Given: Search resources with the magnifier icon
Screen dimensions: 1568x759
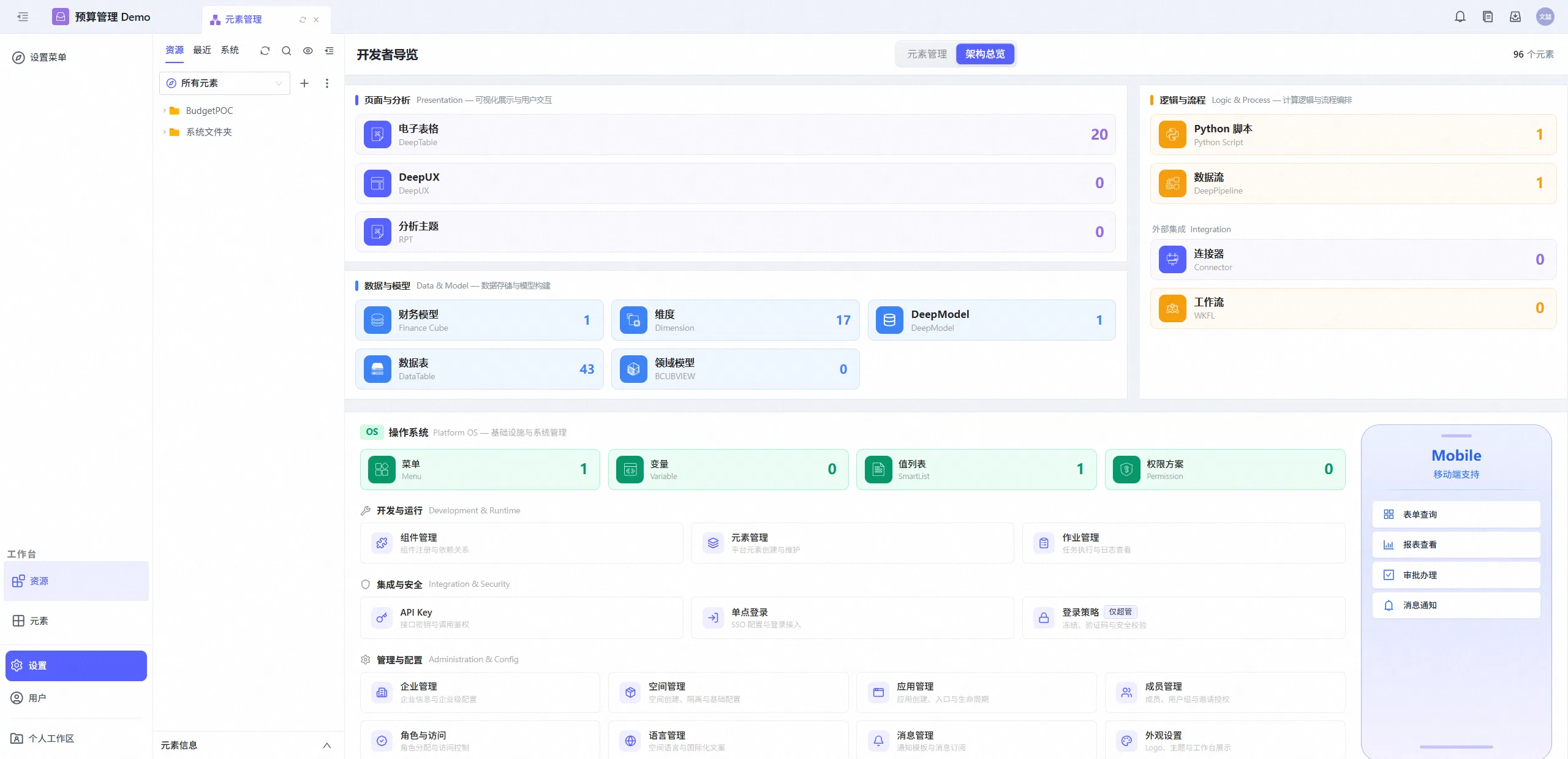Looking at the screenshot, I should point(286,51).
